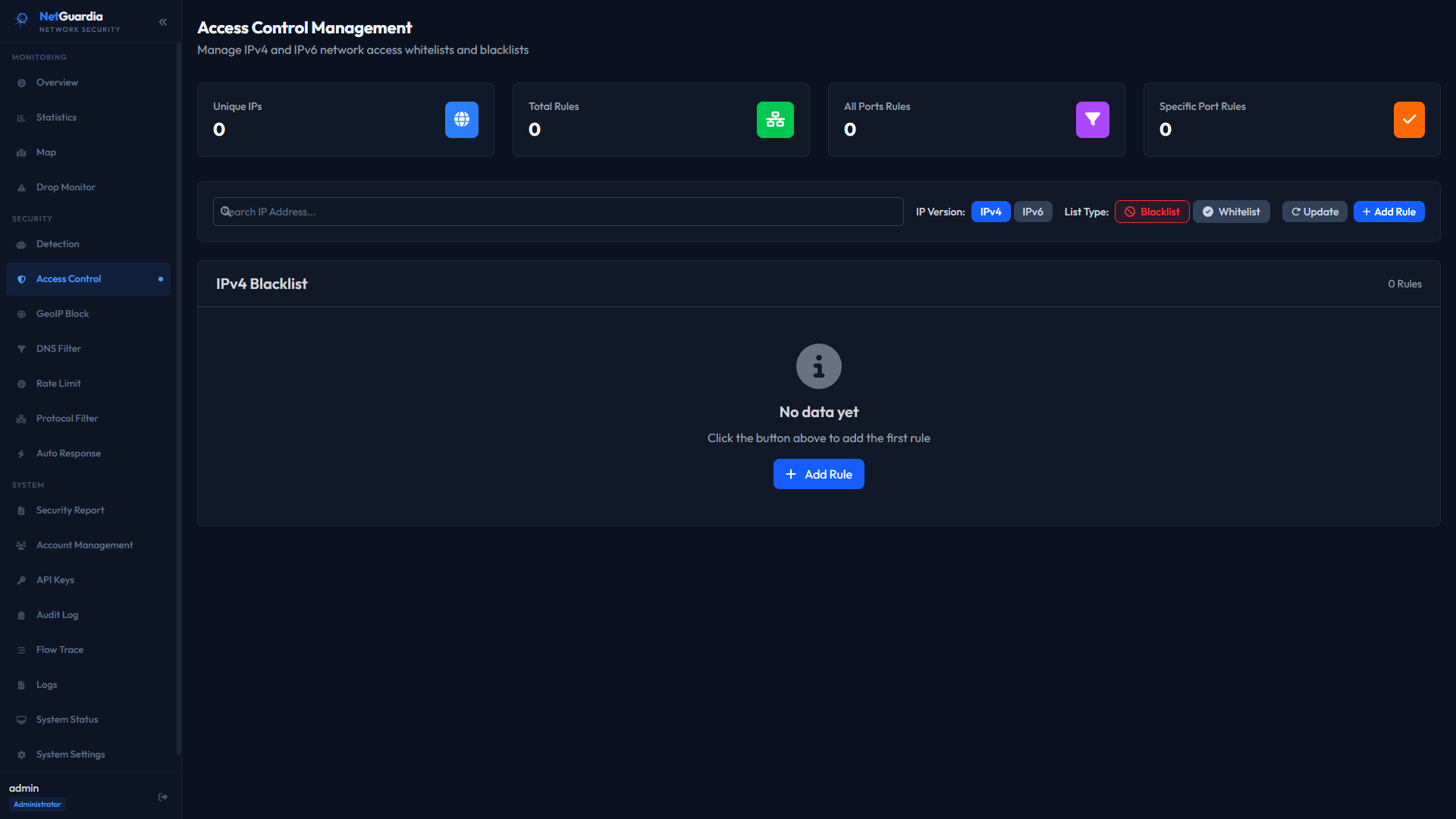Open Drop Monitor menu item
Viewport: 1456px width, 819px height.
tap(88, 187)
